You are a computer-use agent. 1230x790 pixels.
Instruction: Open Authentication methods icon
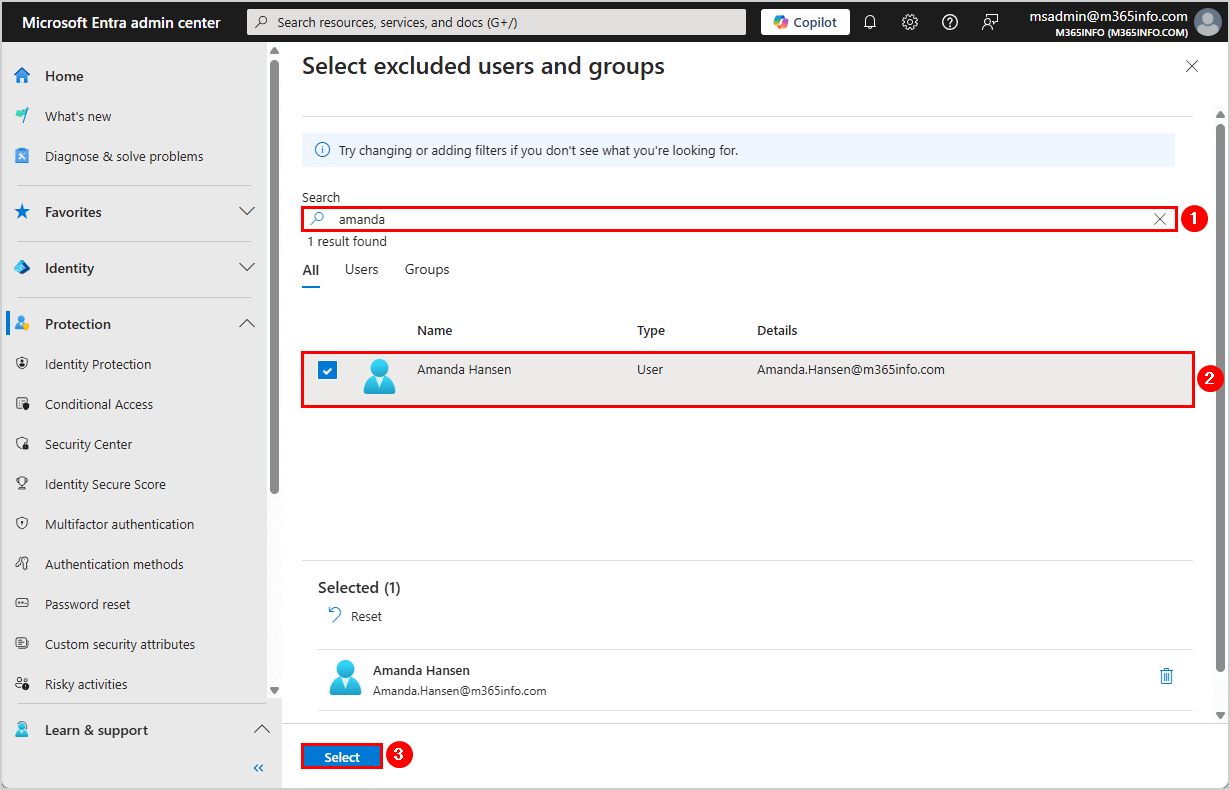(x=22, y=564)
